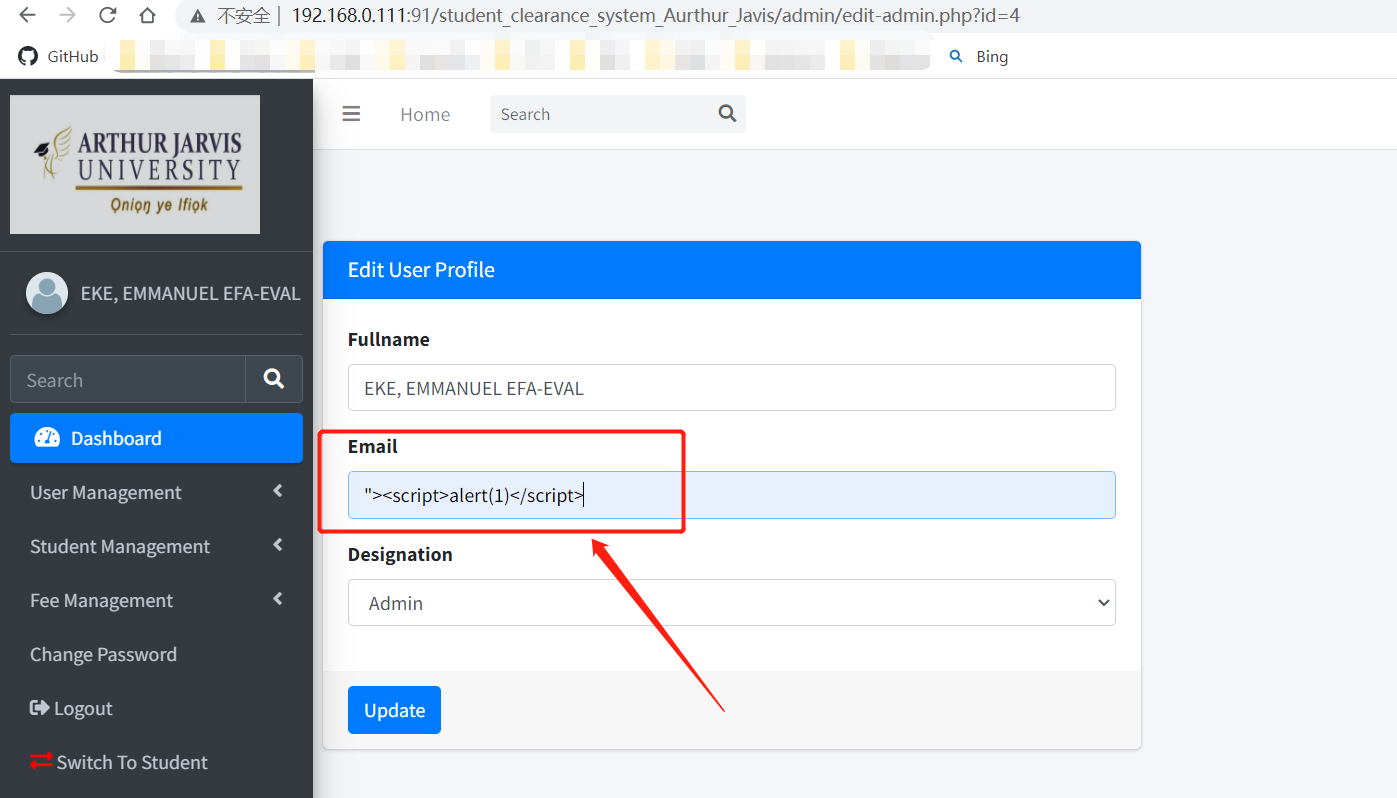1397x798 pixels.
Task: Click the top navbar search magnifier icon
Action: pos(727,113)
